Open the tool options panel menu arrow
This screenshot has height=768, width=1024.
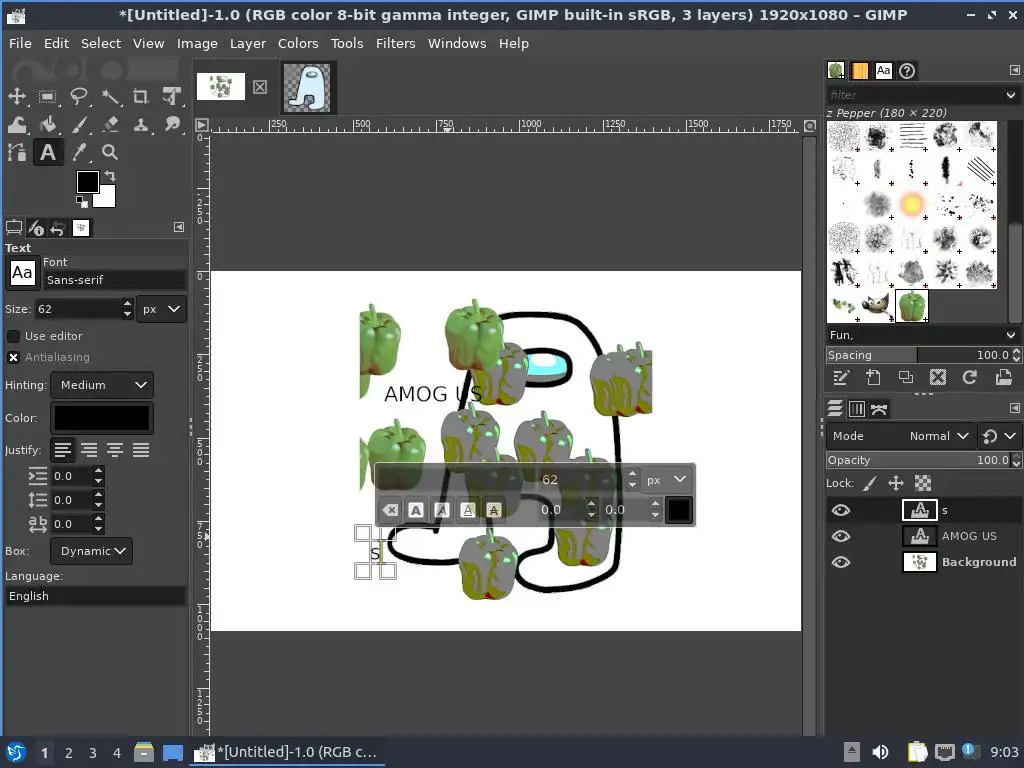click(x=179, y=227)
